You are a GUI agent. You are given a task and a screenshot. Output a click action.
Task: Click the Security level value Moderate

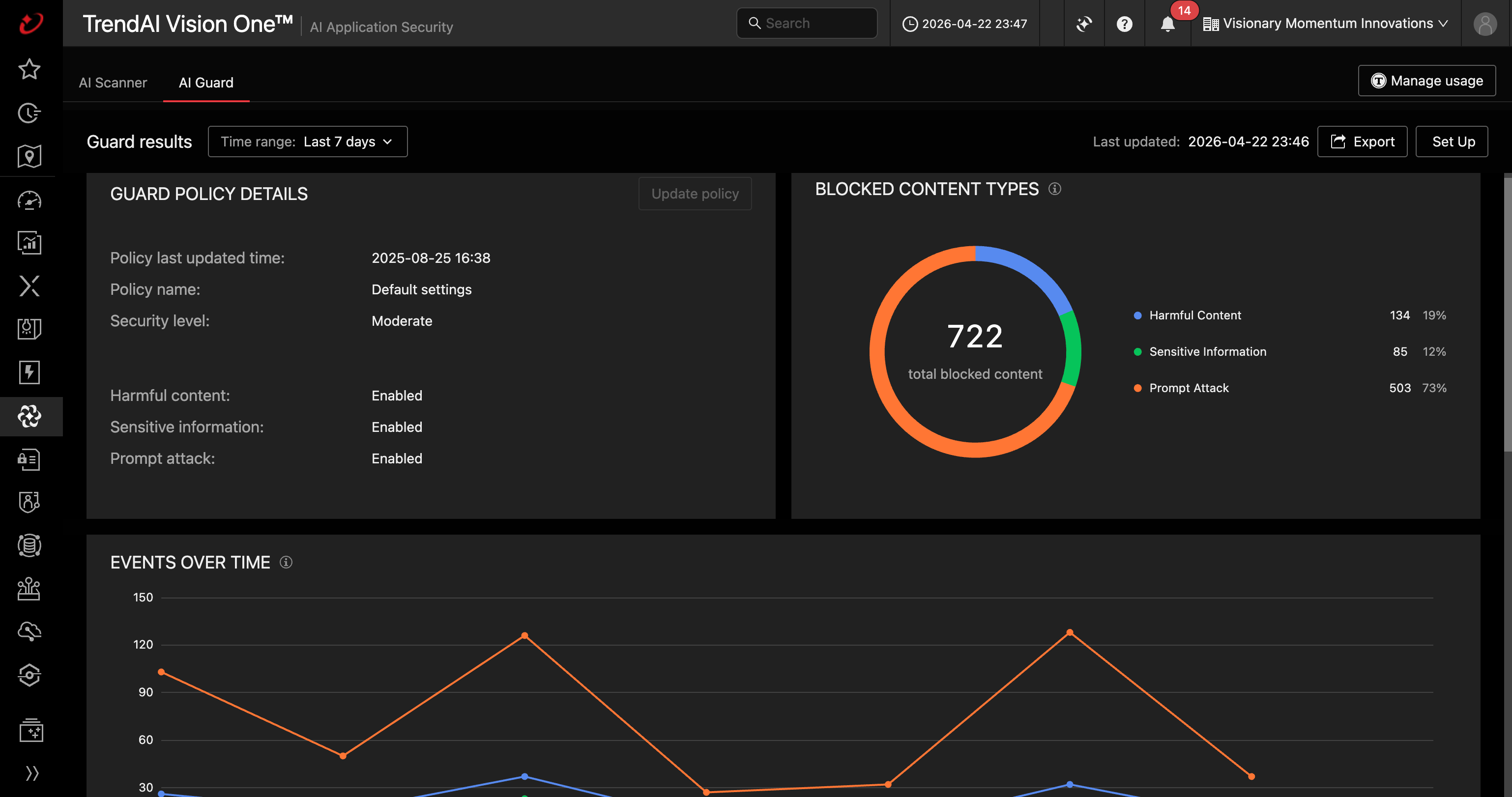coord(402,322)
